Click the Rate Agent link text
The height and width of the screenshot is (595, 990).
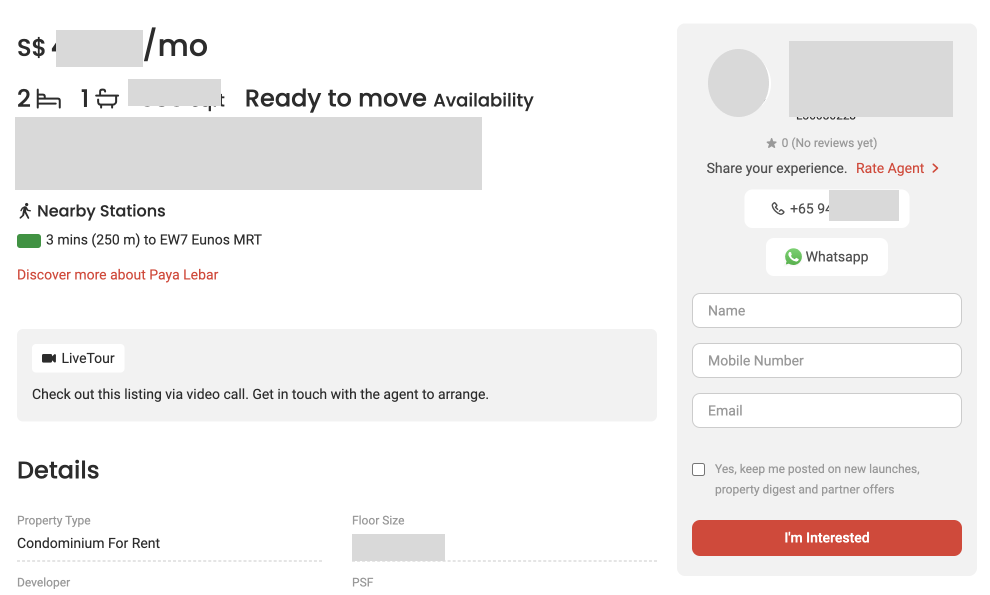pyautogui.click(x=890, y=168)
